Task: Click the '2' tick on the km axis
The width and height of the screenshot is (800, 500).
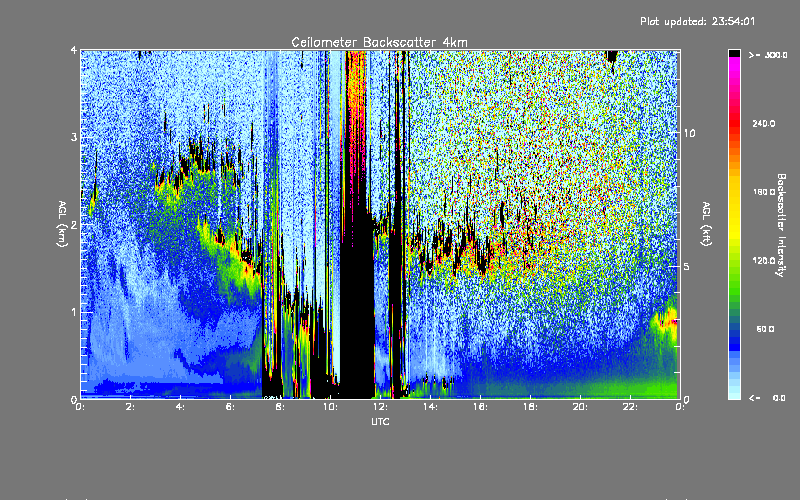Action: coord(74,224)
